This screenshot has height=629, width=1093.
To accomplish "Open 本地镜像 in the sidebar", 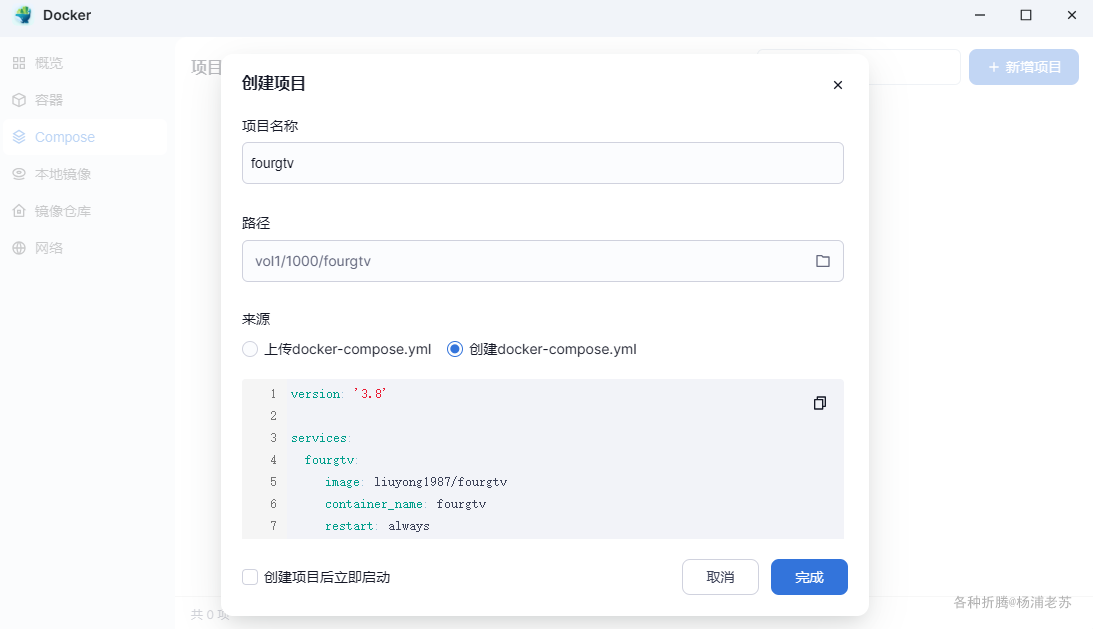I will tap(84, 174).
